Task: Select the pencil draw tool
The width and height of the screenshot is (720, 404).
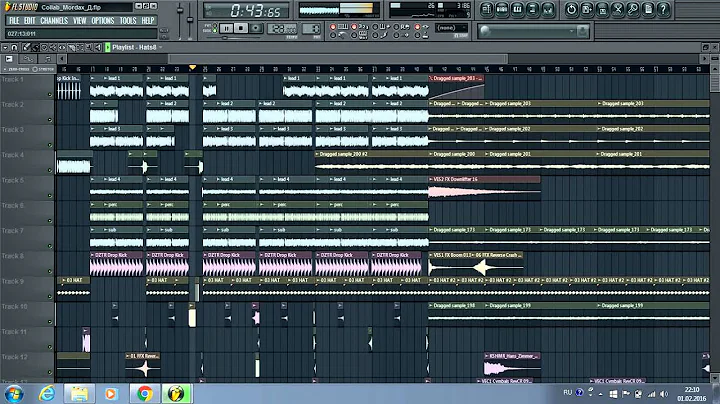Action: pyautogui.click(x=26, y=47)
